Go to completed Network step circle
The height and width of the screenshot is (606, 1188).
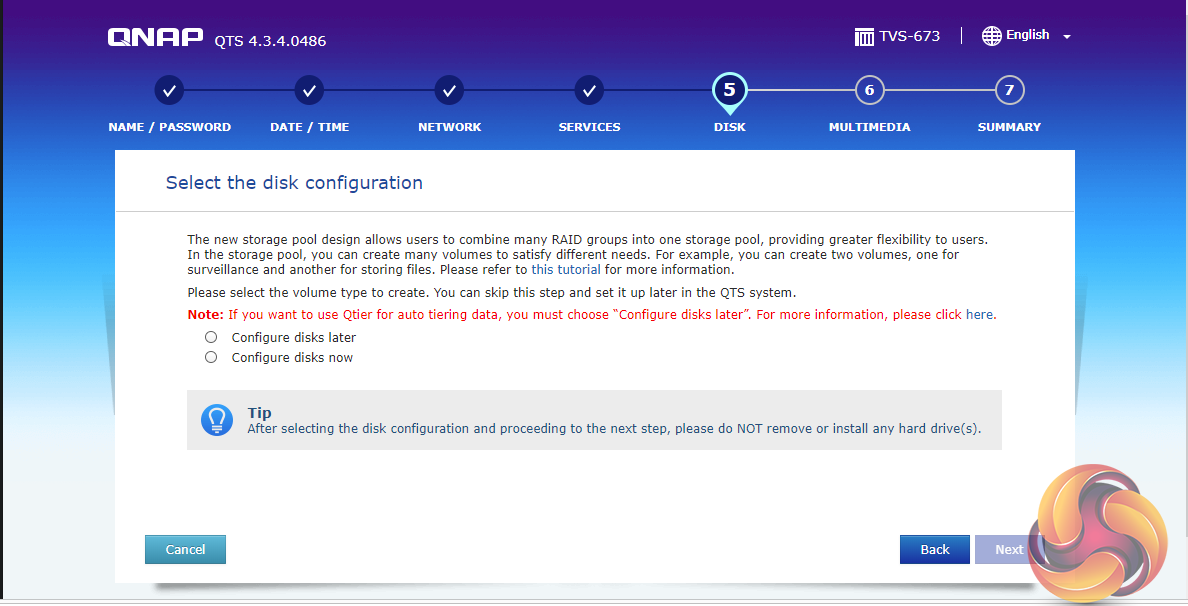click(x=449, y=91)
